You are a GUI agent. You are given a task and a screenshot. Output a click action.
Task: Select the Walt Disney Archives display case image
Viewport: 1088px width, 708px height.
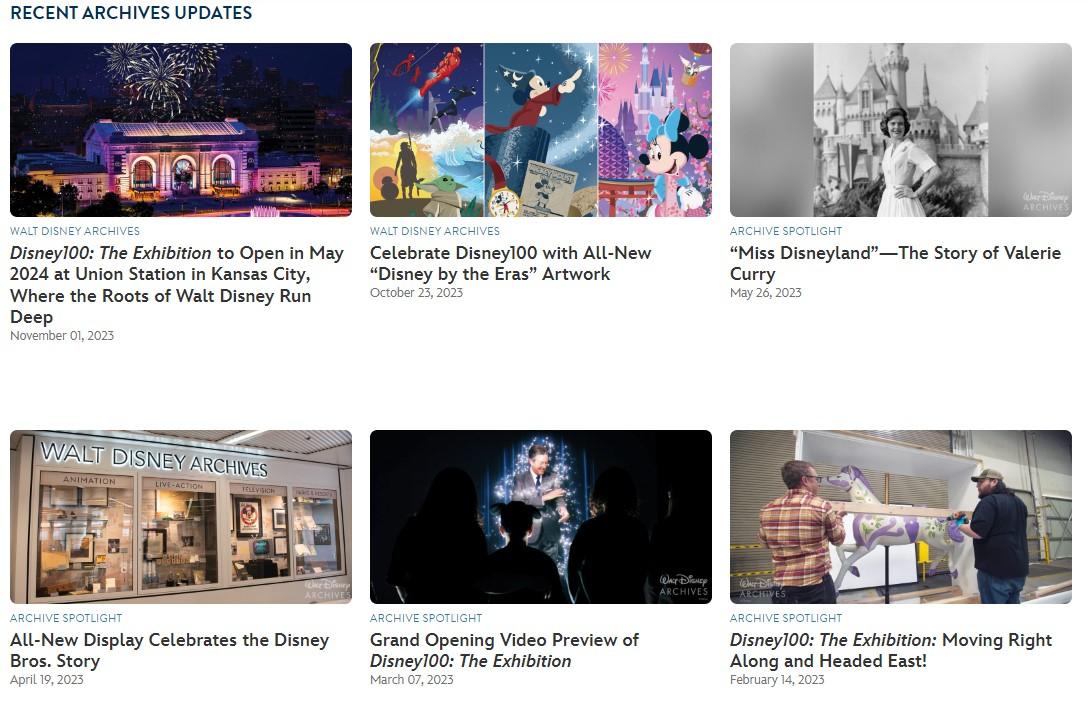click(181, 517)
